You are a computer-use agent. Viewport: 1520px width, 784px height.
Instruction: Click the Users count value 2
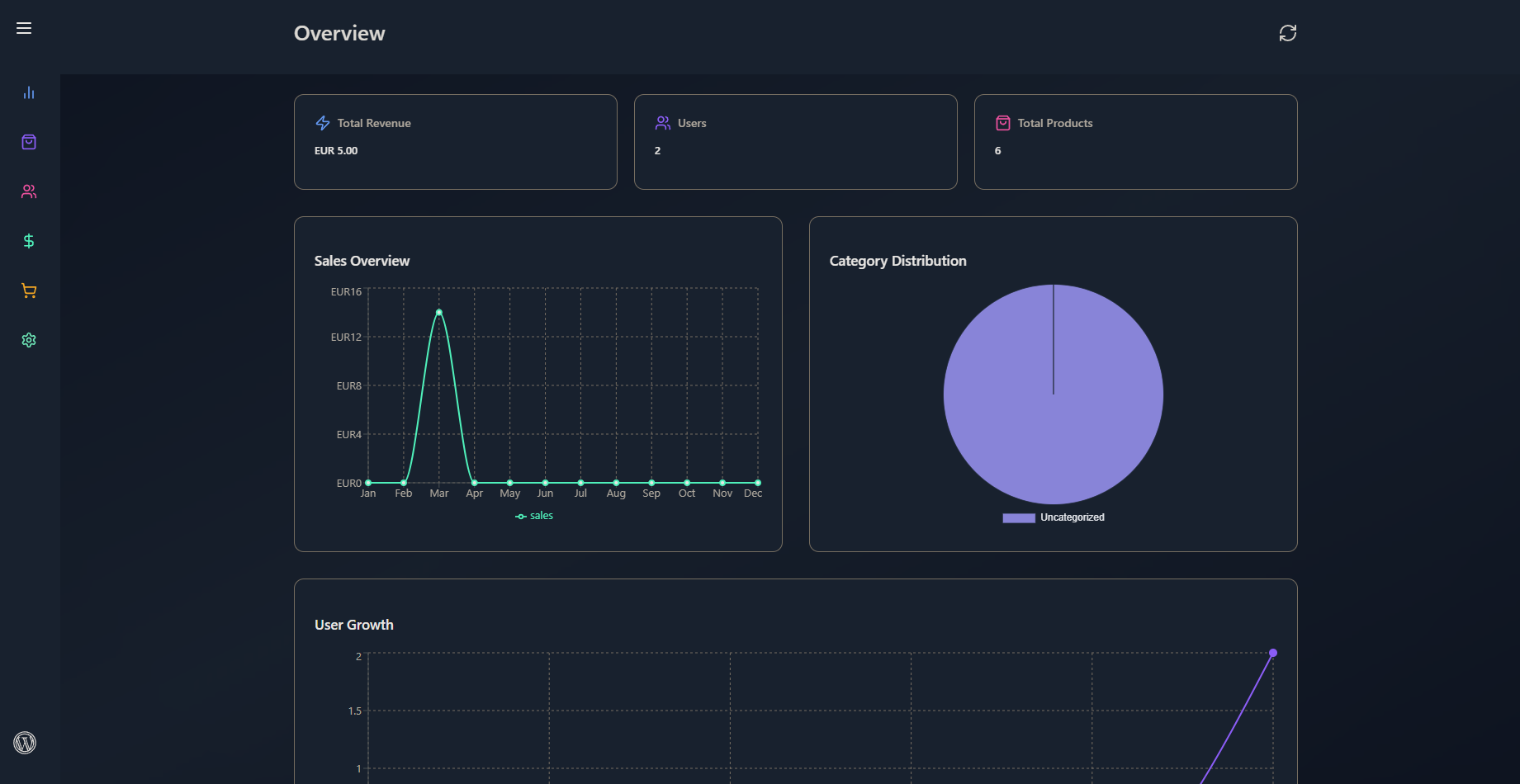[x=657, y=151]
